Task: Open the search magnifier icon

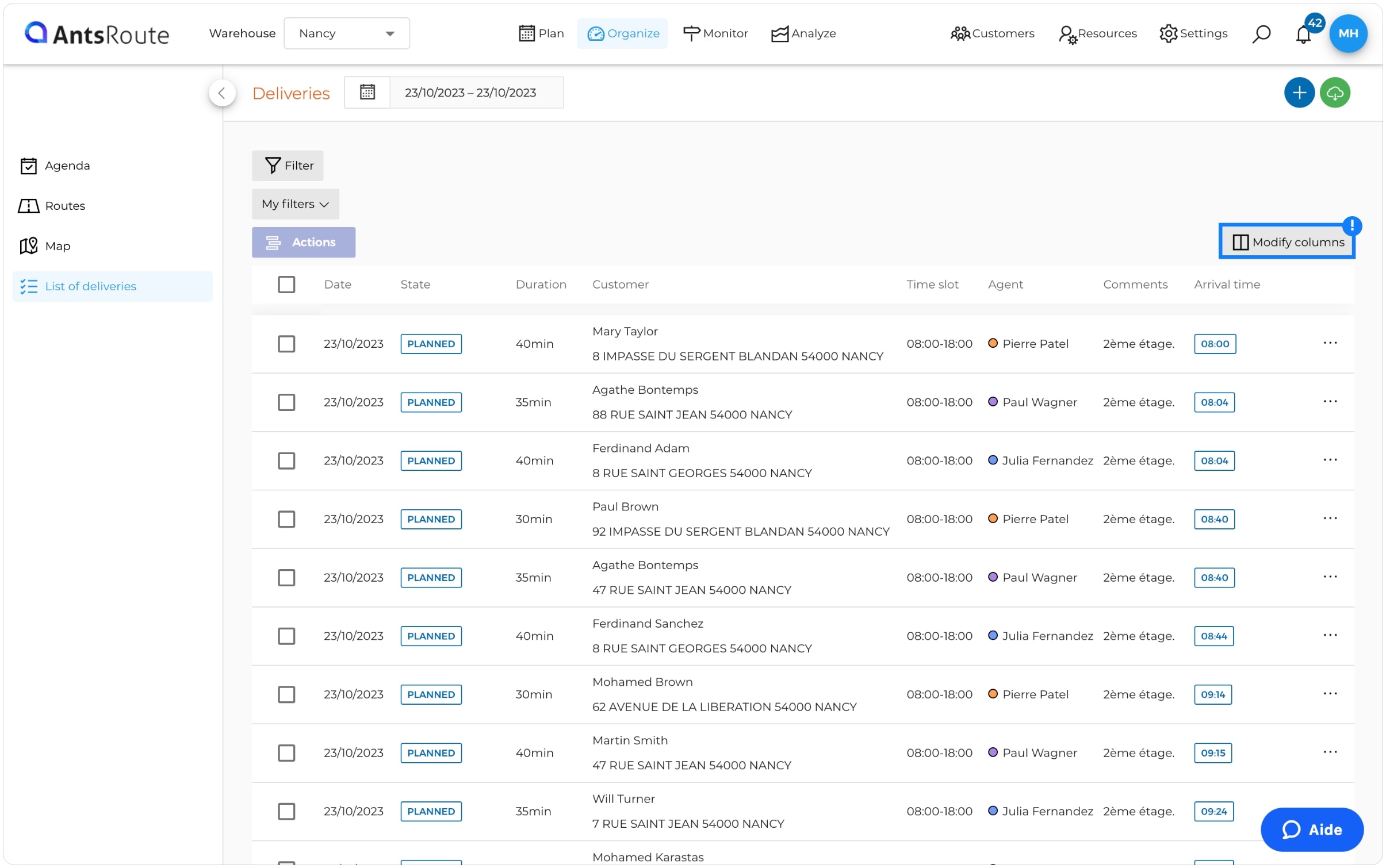Action: coord(1261,34)
